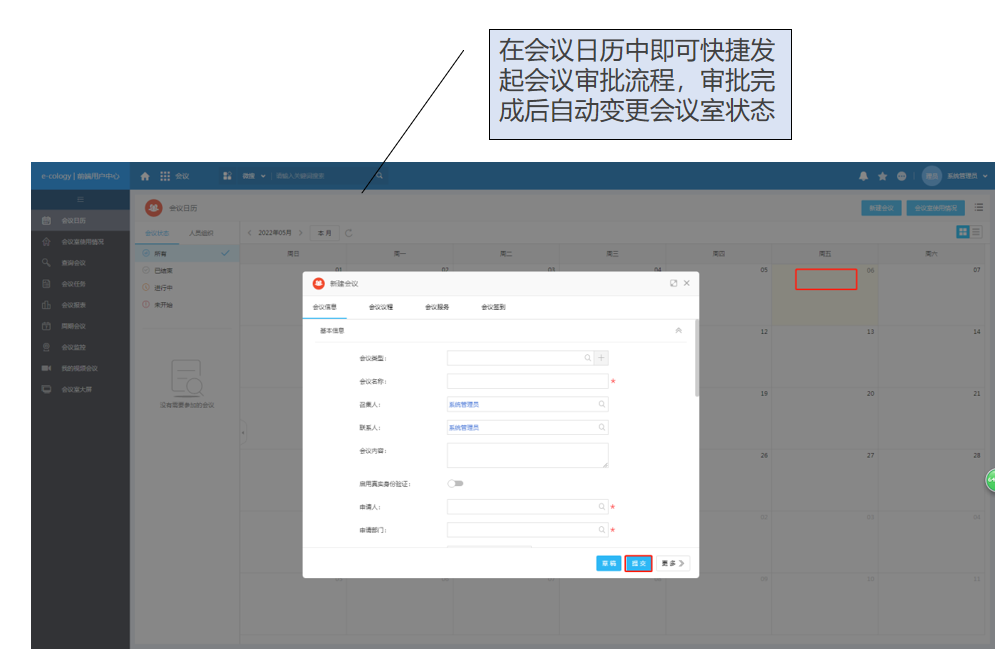Select the 进行中 meeting status filter
997x651 pixels.
[x=163, y=288]
